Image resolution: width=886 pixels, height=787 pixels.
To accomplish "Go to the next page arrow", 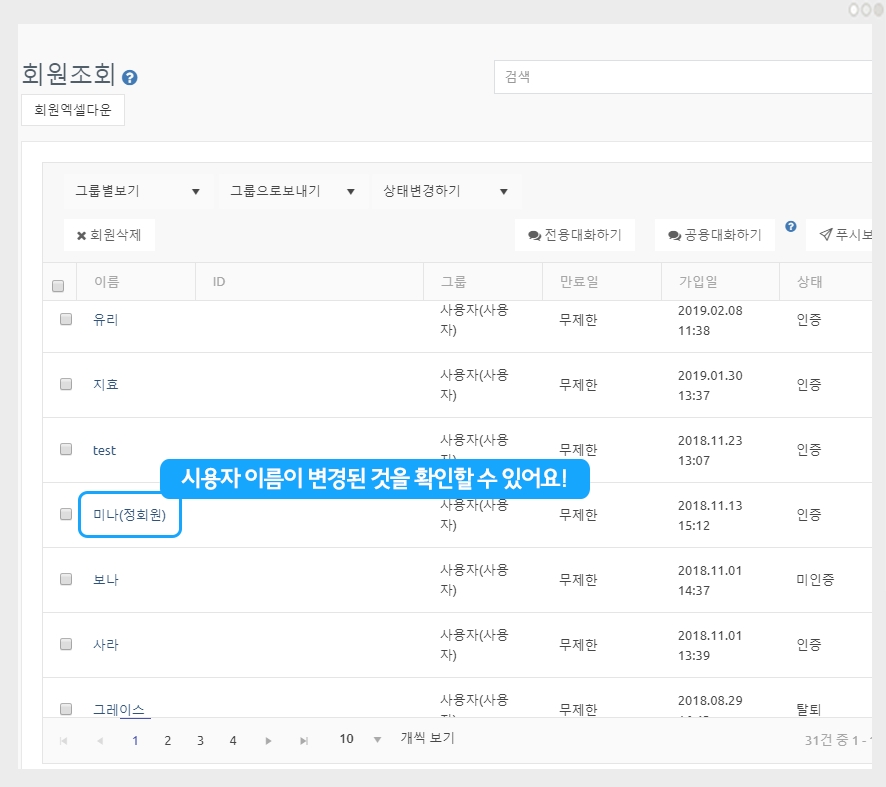I will 268,741.
